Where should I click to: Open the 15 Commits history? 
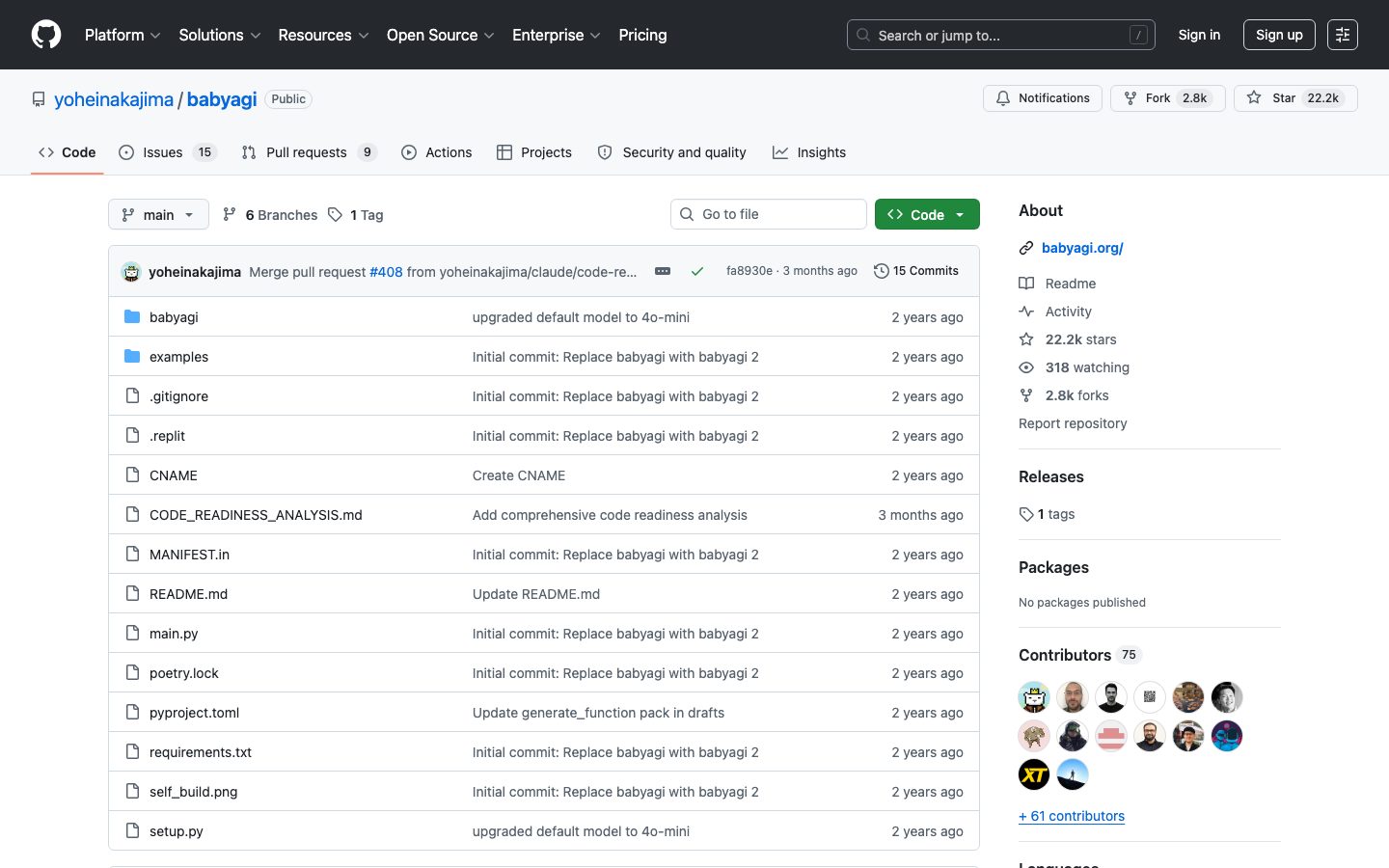[x=916, y=271]
